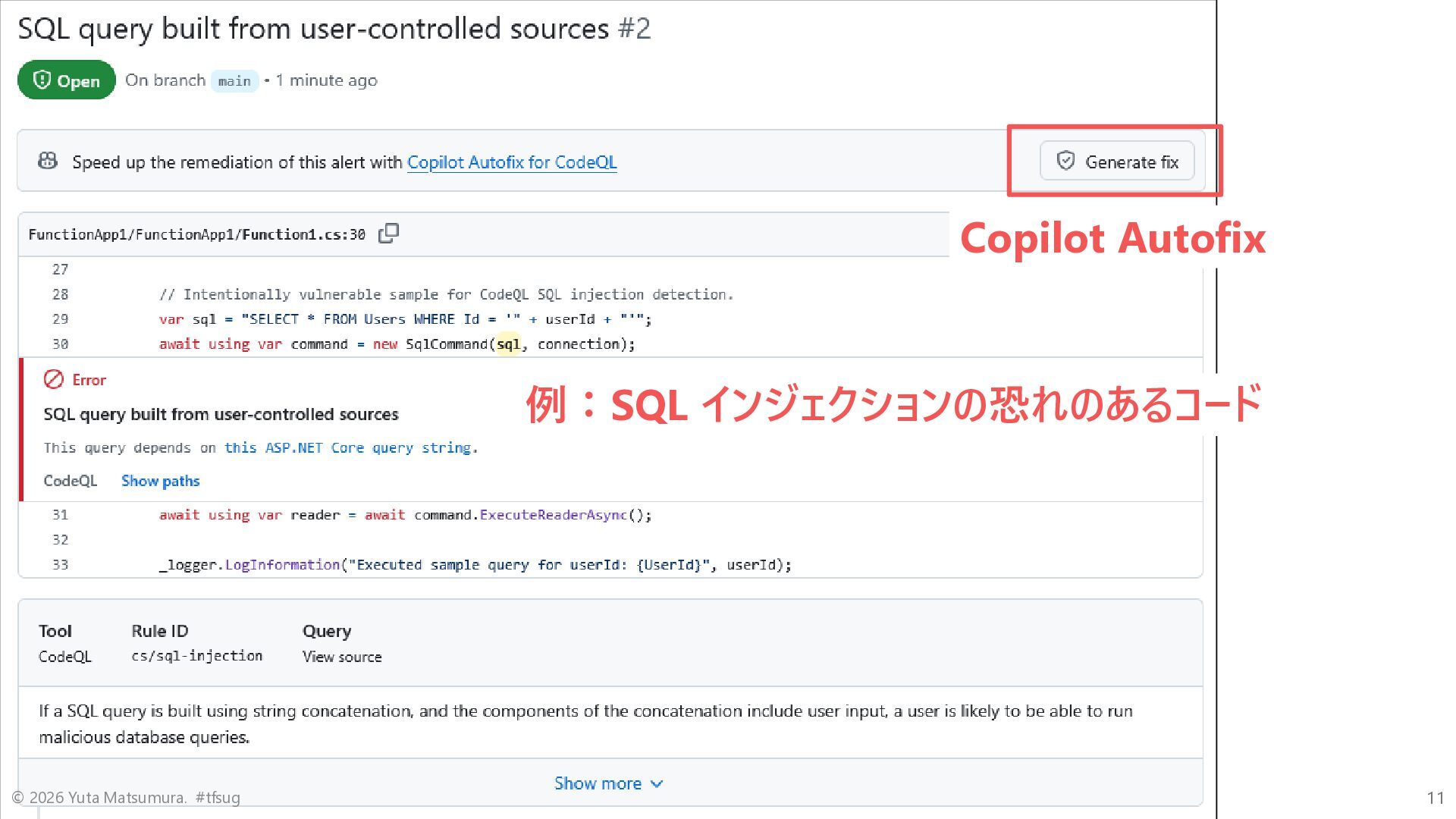Open View source for the query
This screenshot has height=819, width=1456.
(342, 657)
